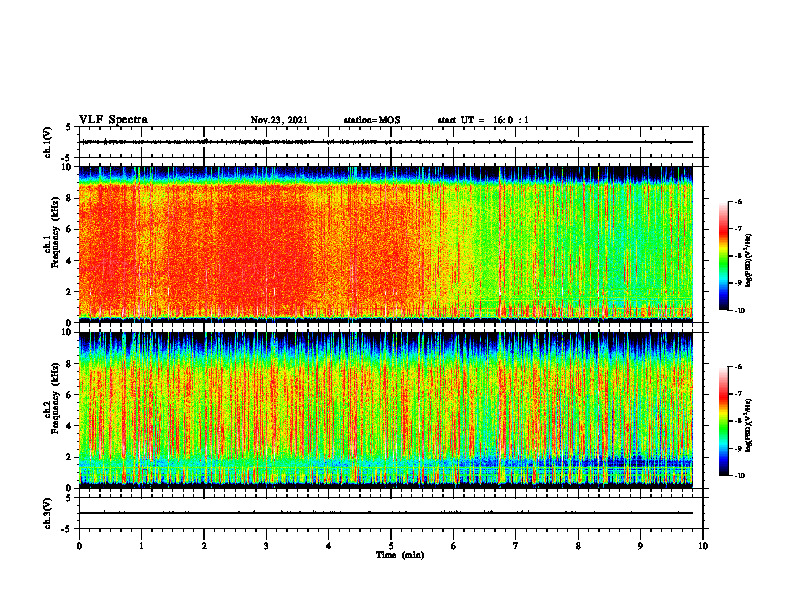Click the "2" frequency tick of ch.1 spectrogram
792x612 pixels.
tap(70, 292)
